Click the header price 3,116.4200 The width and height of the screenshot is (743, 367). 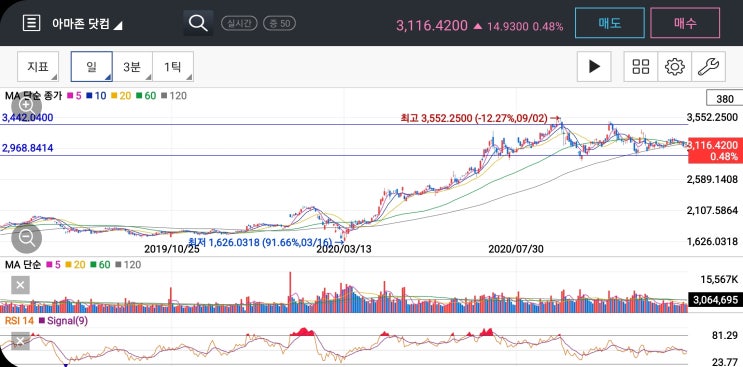pyautogui.click(x=432, y=25)
